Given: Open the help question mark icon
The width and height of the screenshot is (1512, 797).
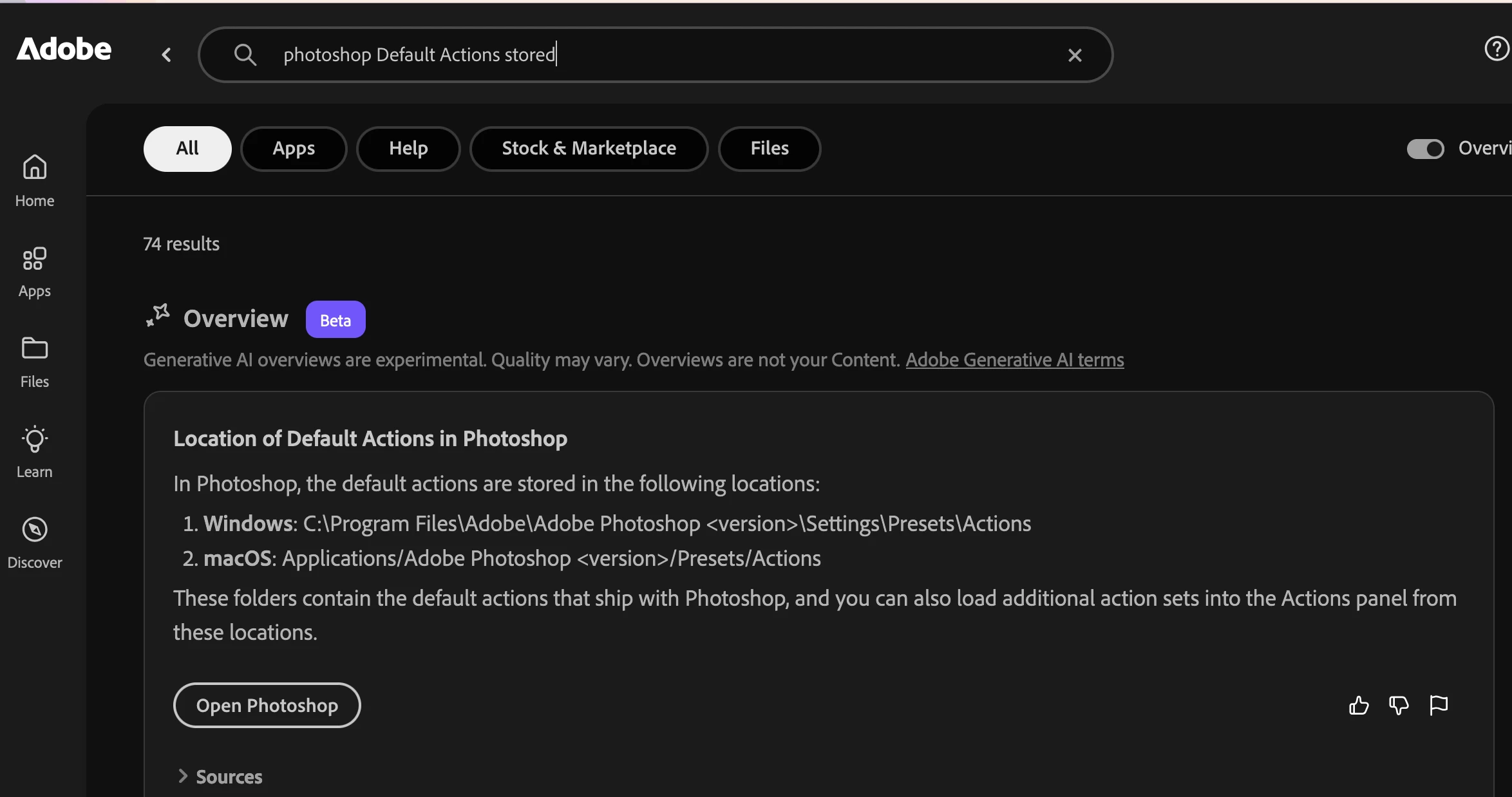Looking at the screenshot, I should point(1497,49).
